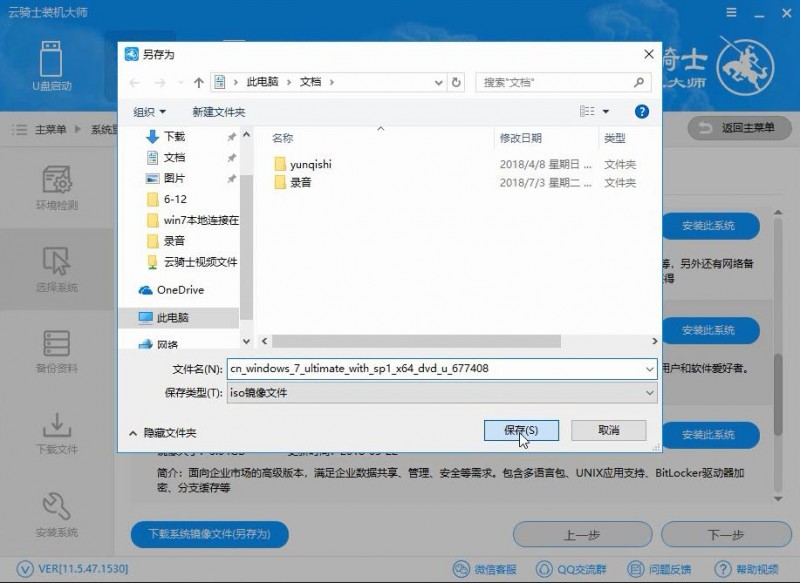Screen dimensions: 800x583
Task: Click 下载系统镜像文件(另存为) button
Action: click(210, 534)
